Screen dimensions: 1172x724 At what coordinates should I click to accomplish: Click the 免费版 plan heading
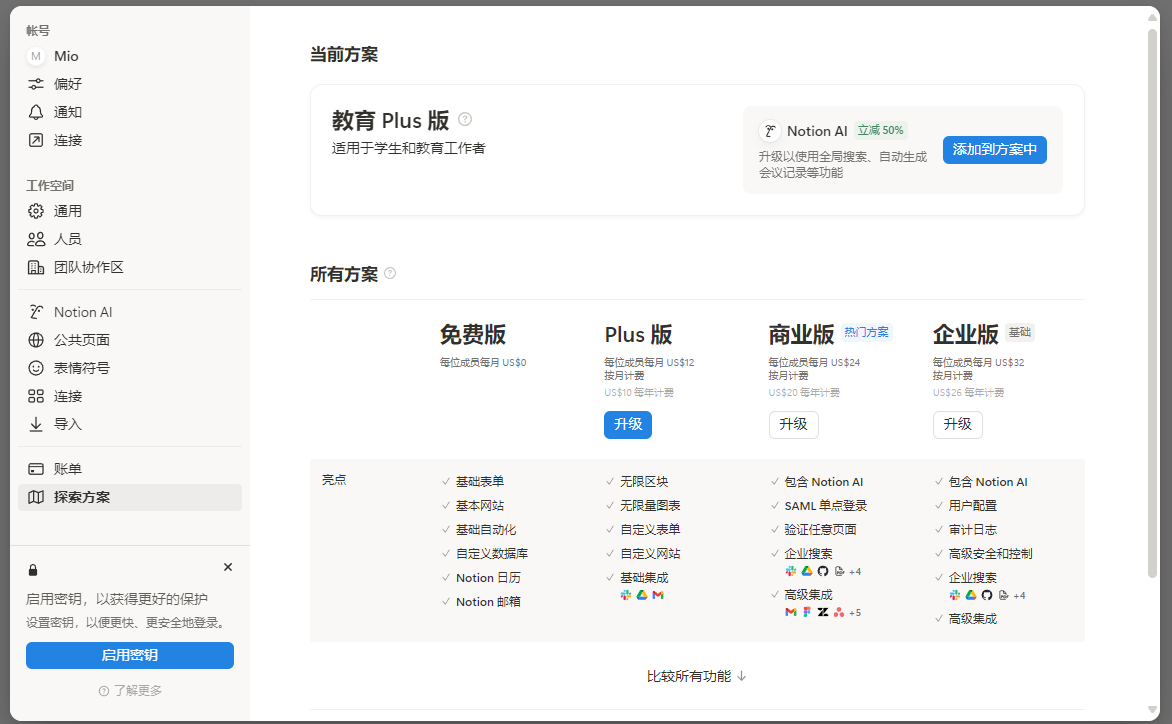point(473,335)
